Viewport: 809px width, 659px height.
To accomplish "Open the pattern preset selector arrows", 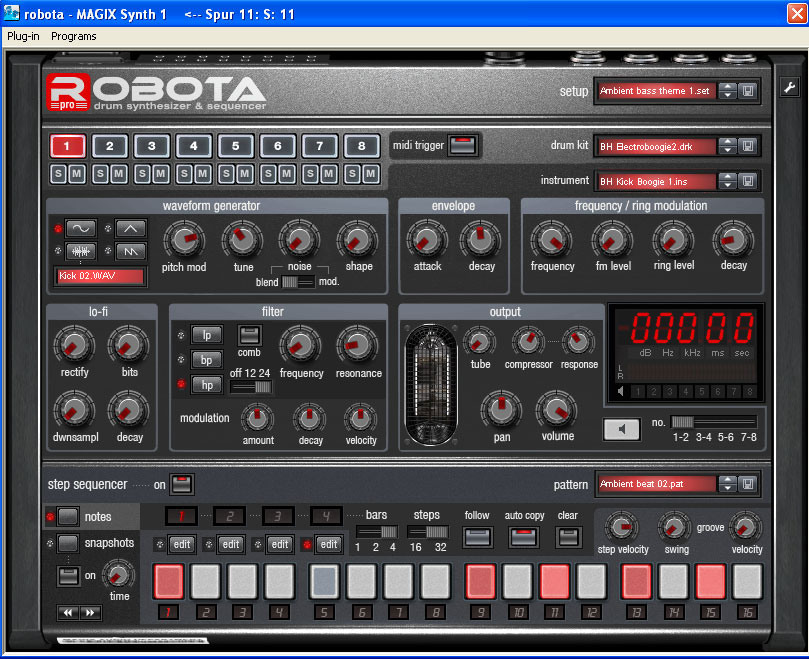I will (x=727, y=484).
